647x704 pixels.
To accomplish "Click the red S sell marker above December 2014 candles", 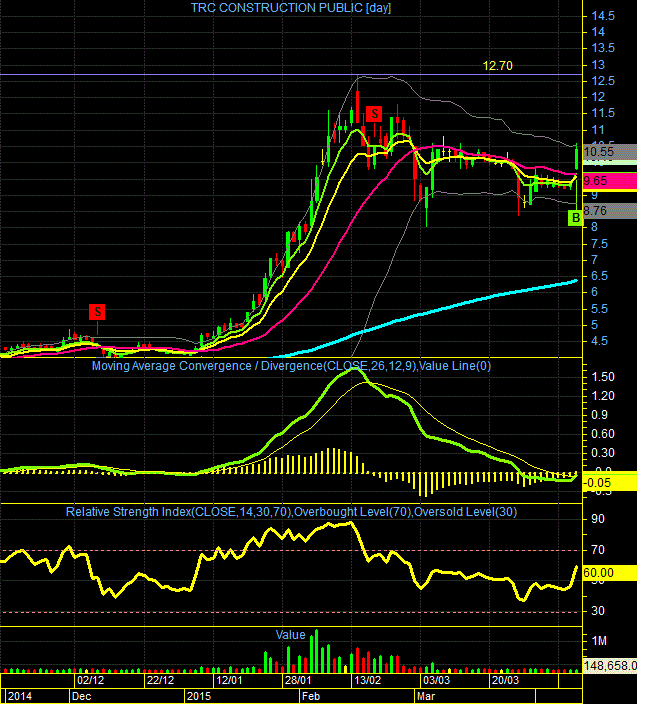I will click(97, 312).
